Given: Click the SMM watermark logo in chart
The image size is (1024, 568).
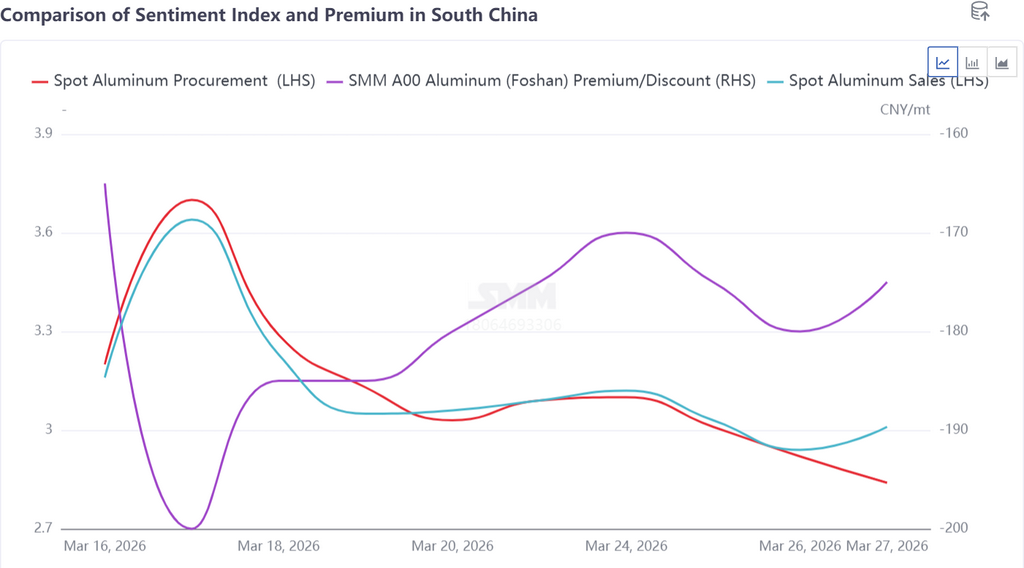Looking at the screenshot, I should tap(514, 297).
